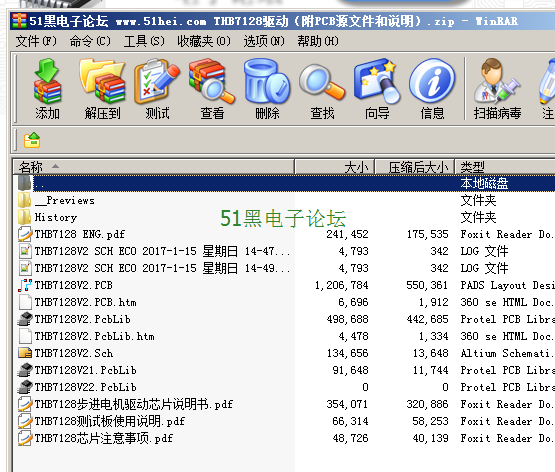555x472 pixels.
Task: Click the PADS Layout type cell
Action: click(x=507, y=285)
